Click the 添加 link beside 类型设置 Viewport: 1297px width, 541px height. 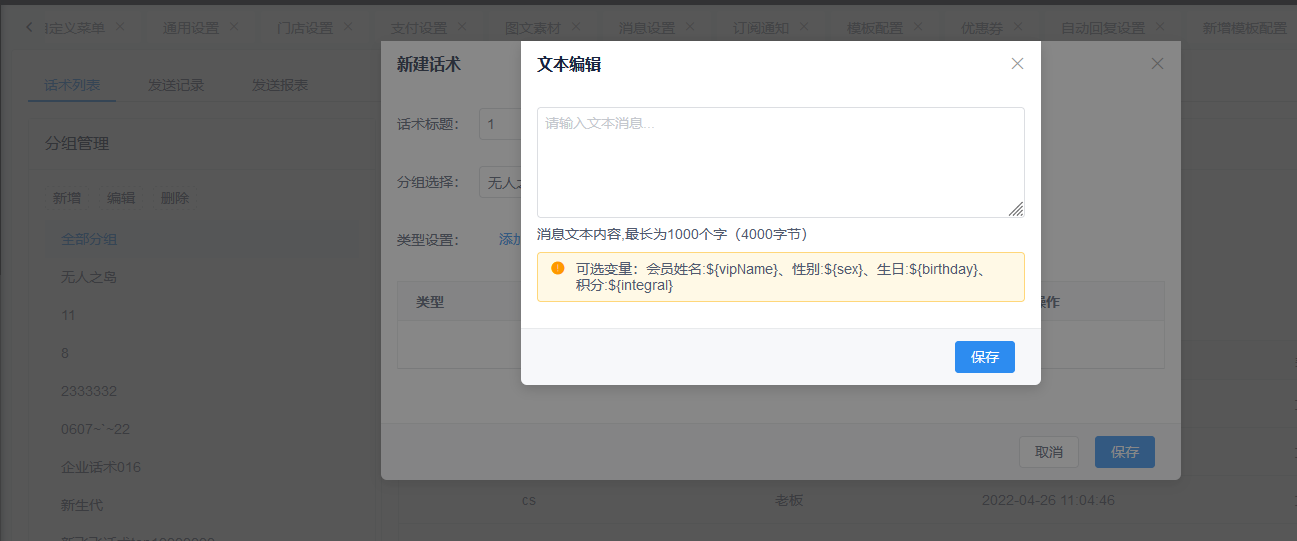(510, 240)
